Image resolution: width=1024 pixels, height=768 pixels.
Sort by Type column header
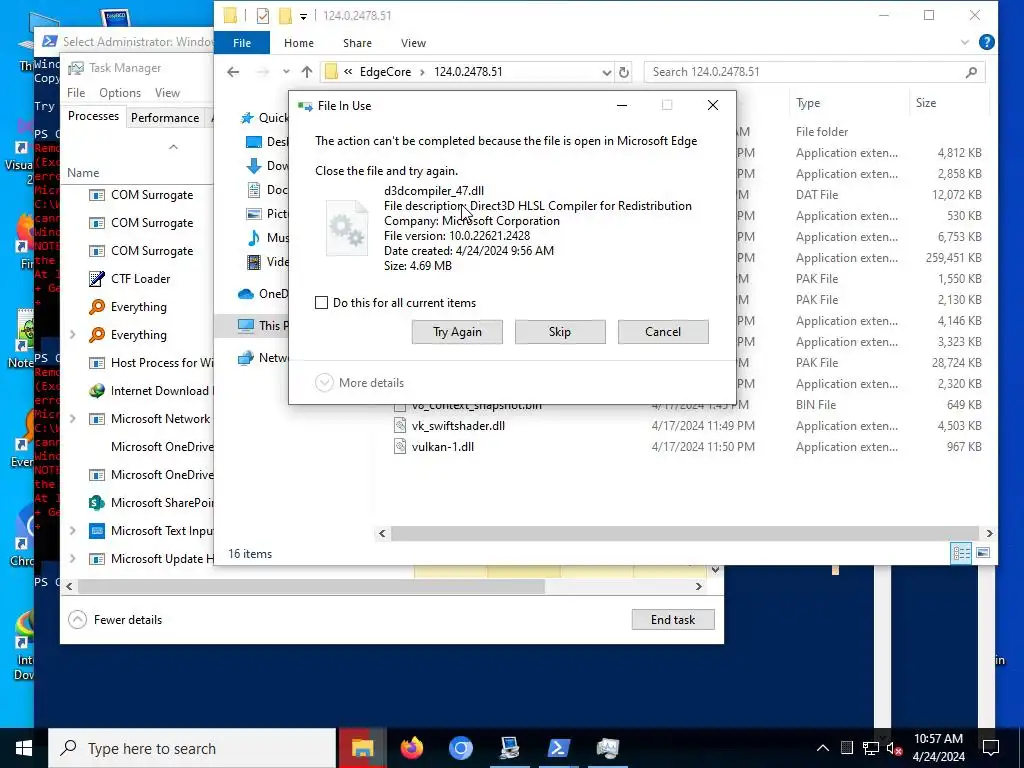click(x=808, y=103)
